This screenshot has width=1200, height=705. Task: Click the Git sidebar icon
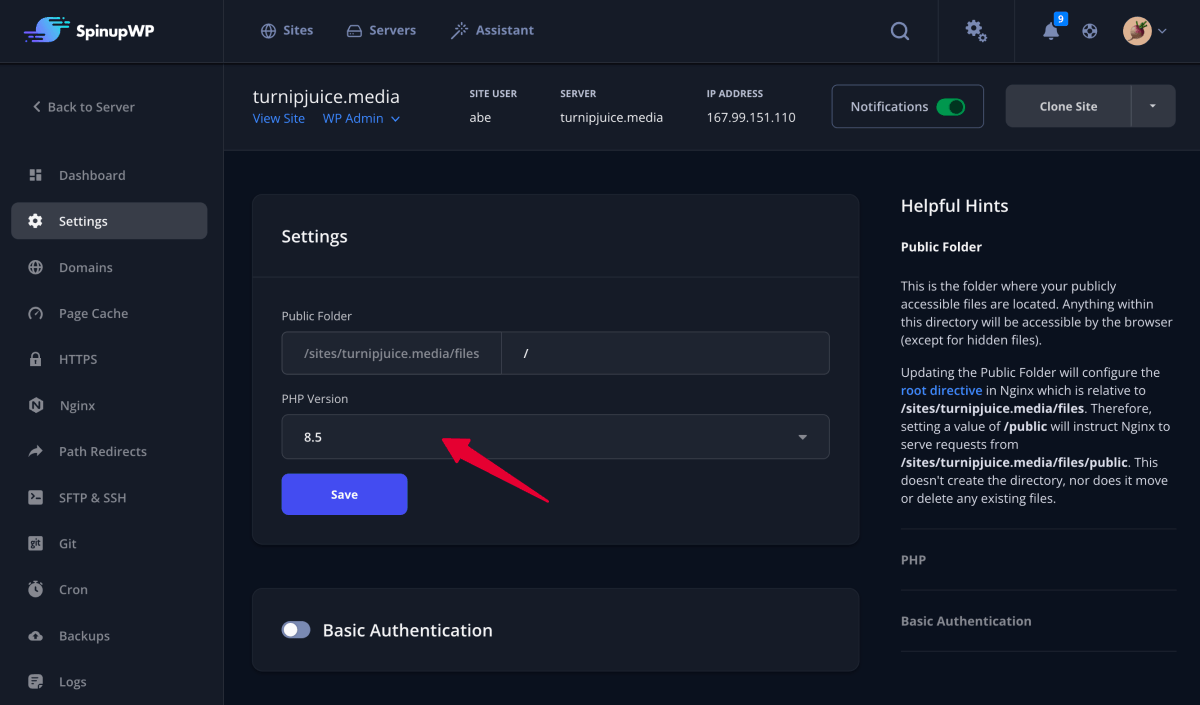pos(36,543)
